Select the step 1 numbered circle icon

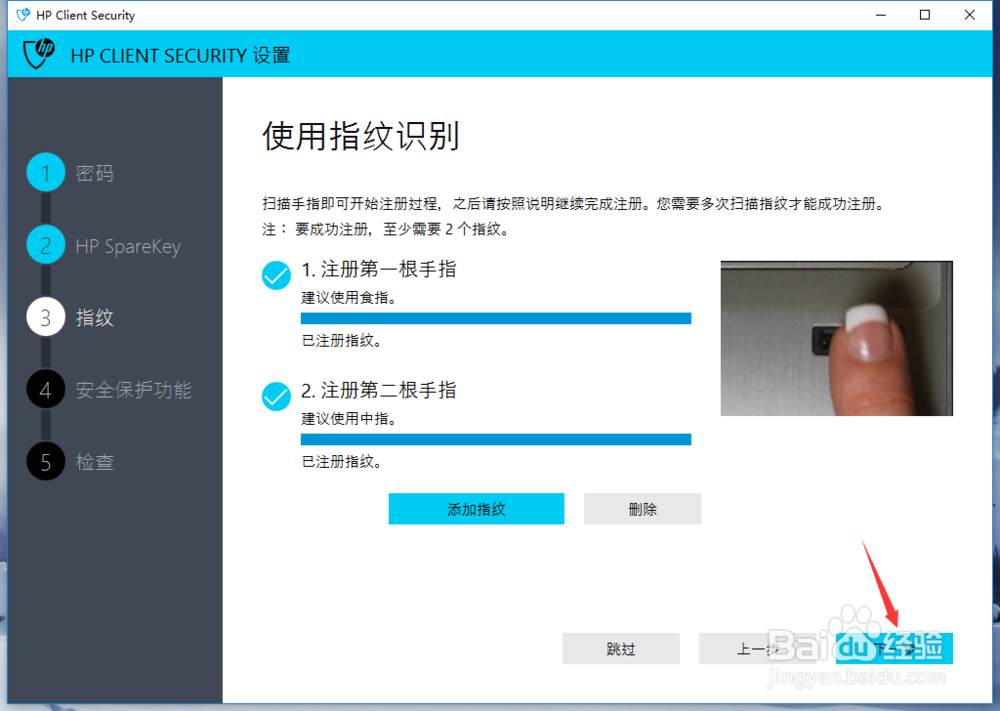click(45, 172)
